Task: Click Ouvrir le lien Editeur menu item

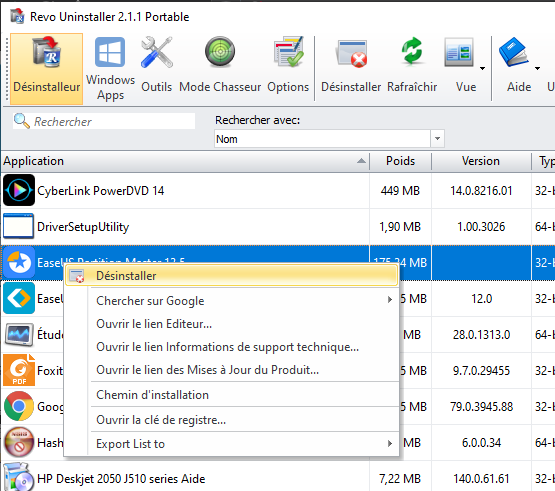Action: pos(232,324)
